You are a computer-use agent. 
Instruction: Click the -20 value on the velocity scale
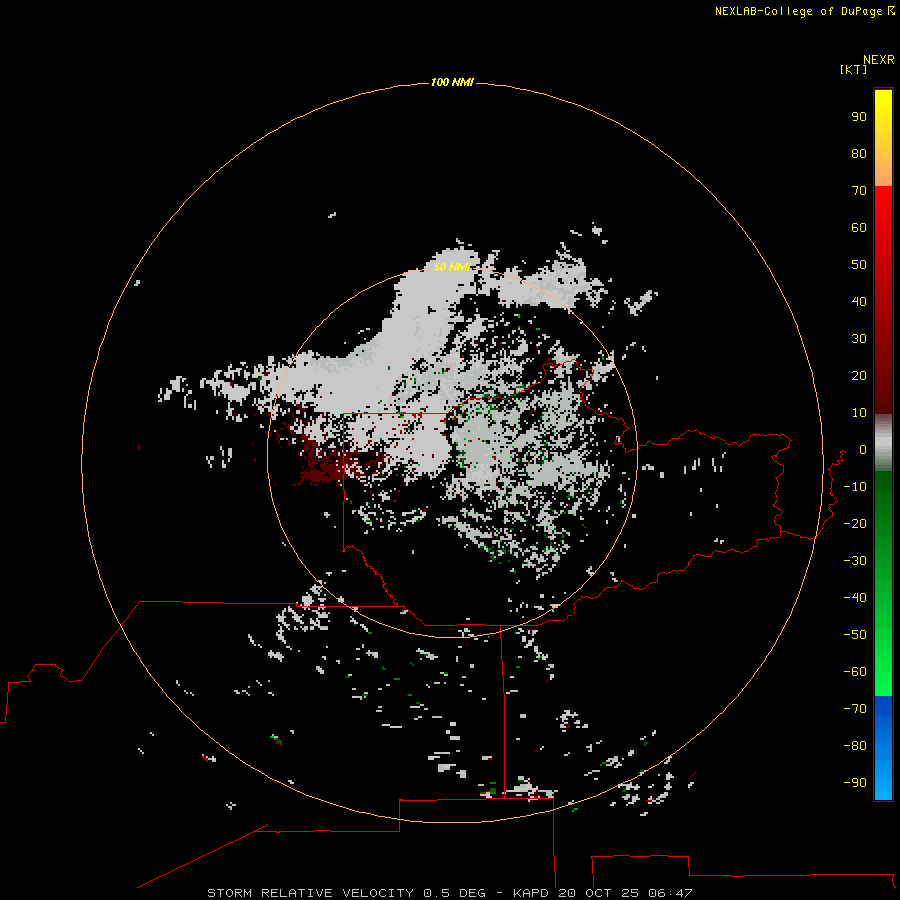[855, 523]
